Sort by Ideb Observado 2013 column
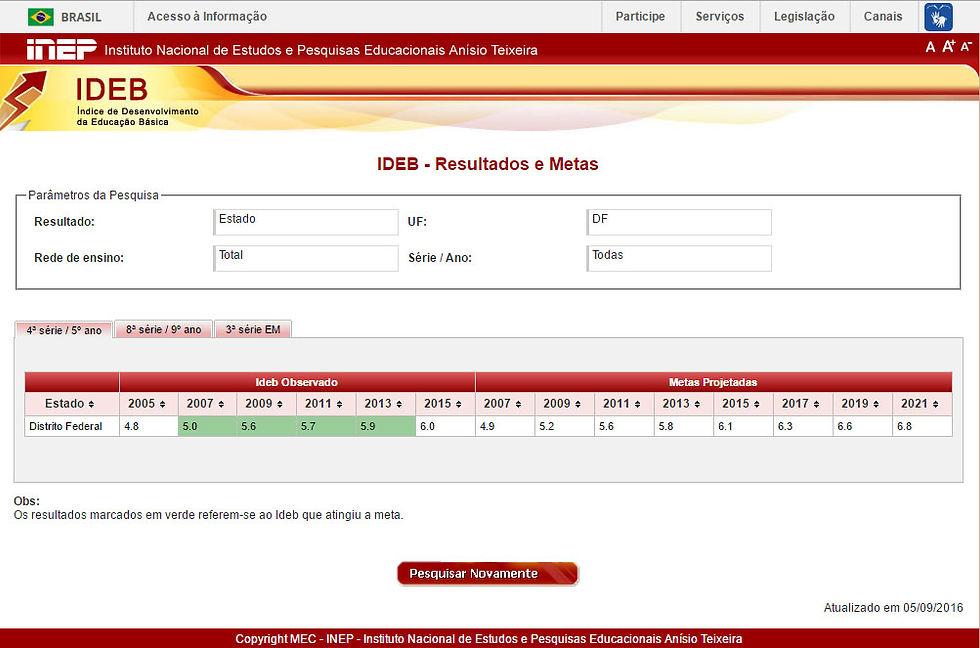This screenshot has height=648, width=980. [x=385, y=404]
